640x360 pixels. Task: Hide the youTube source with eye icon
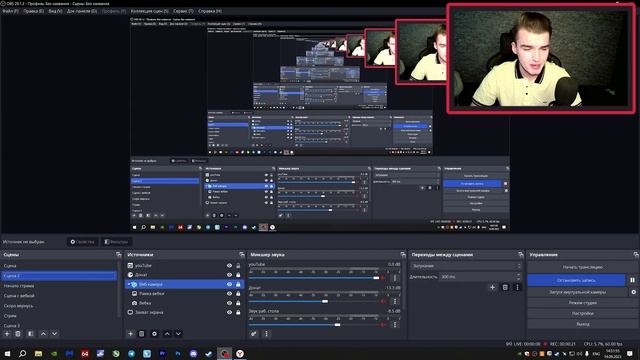pos(229,266)
